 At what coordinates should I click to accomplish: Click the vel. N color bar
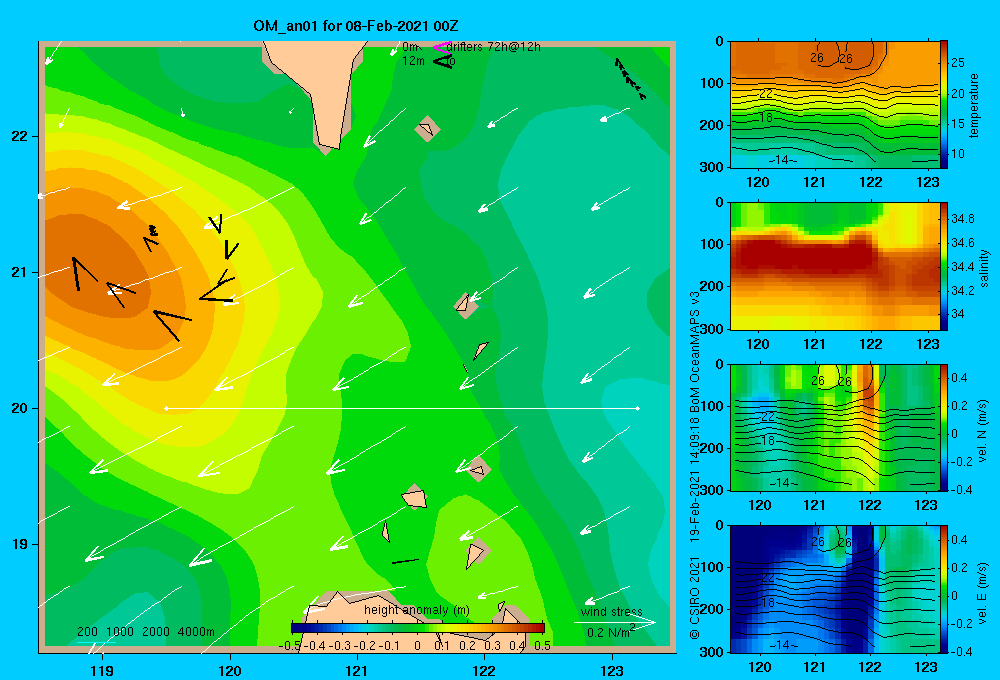(x=944, y=427)
